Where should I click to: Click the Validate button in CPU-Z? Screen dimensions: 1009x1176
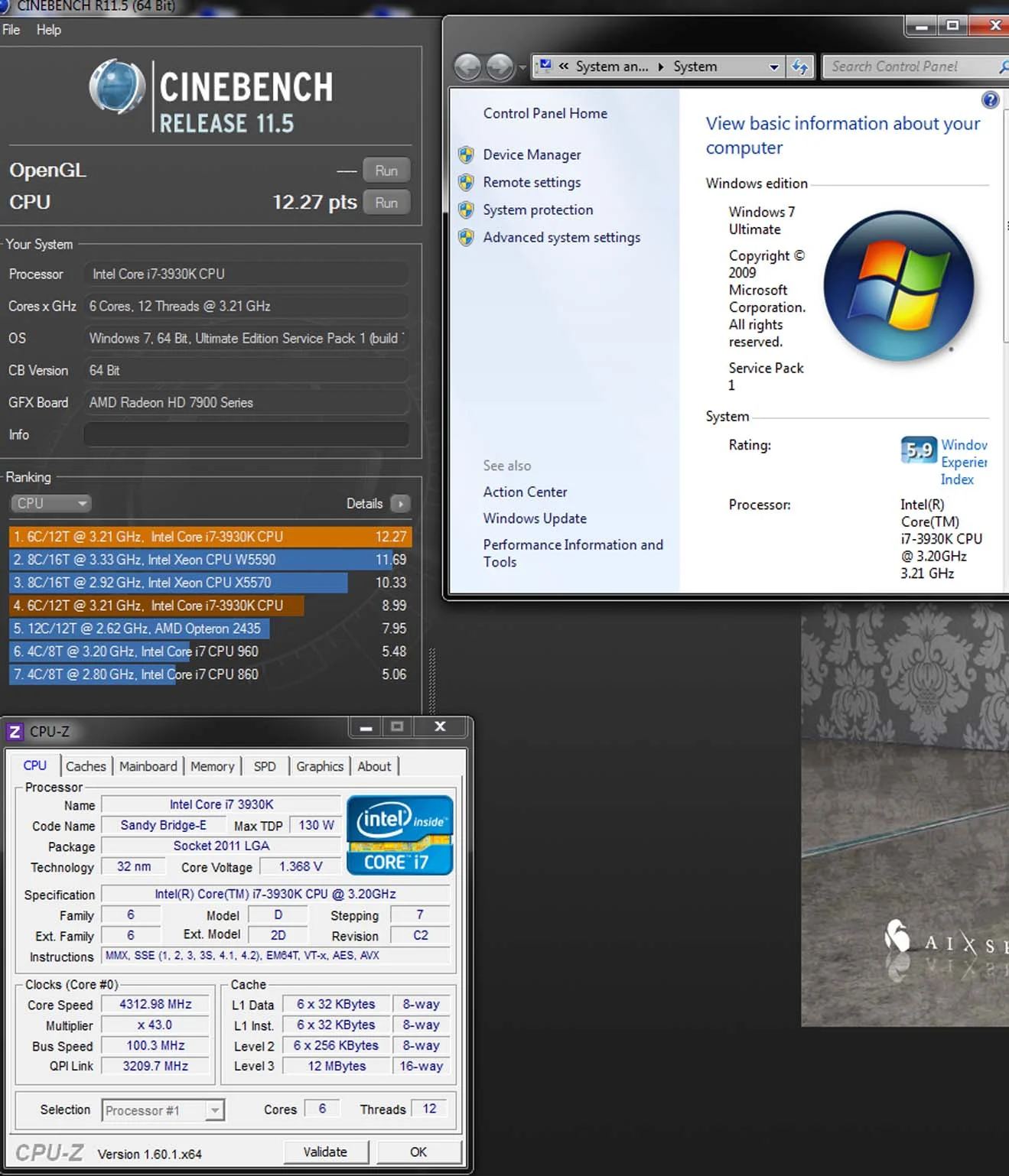[326, 1152]
